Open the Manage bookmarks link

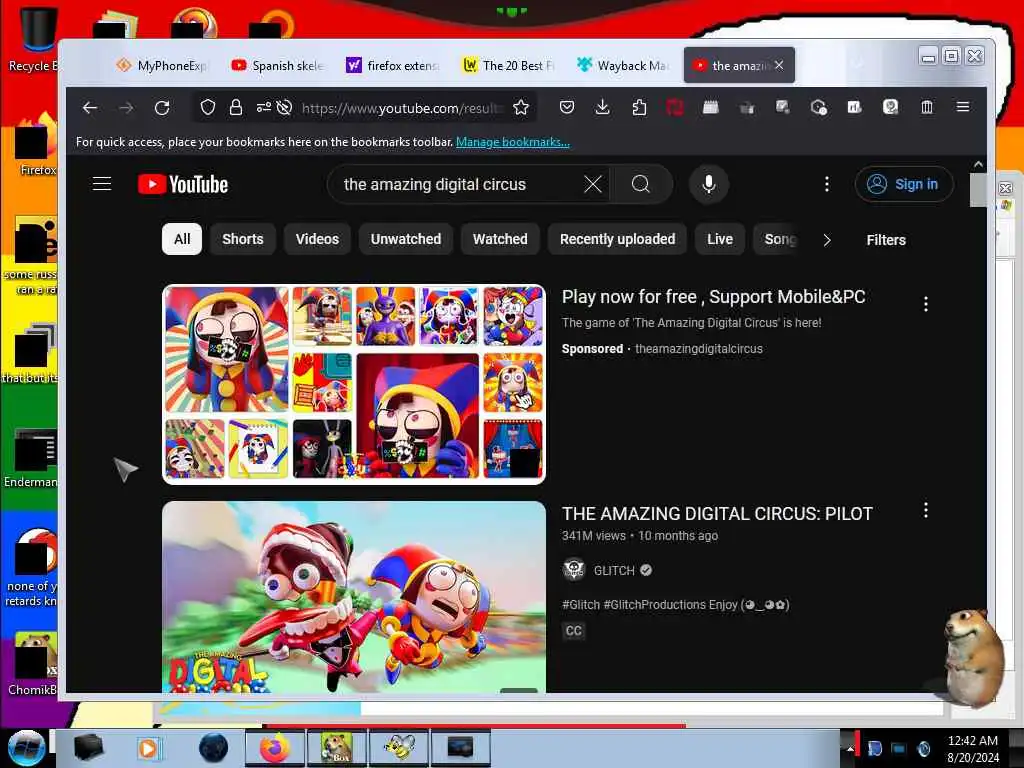click(513, 142)
